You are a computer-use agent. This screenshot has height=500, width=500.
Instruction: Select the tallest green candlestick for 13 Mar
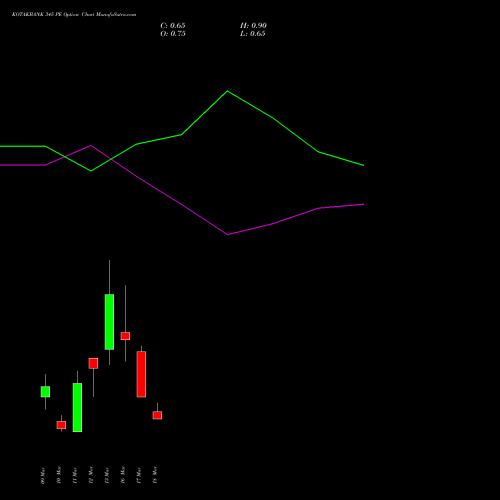coord(109,322)
